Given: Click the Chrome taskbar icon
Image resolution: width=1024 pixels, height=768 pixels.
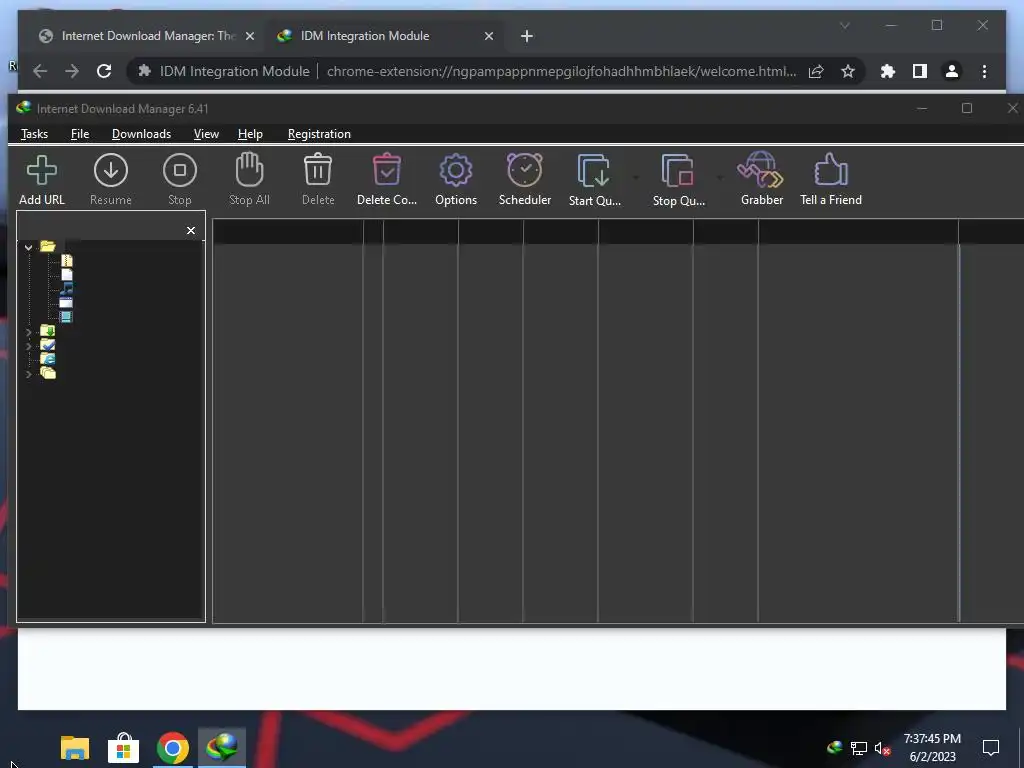Looking at the screenshot, I should [172, 748].
